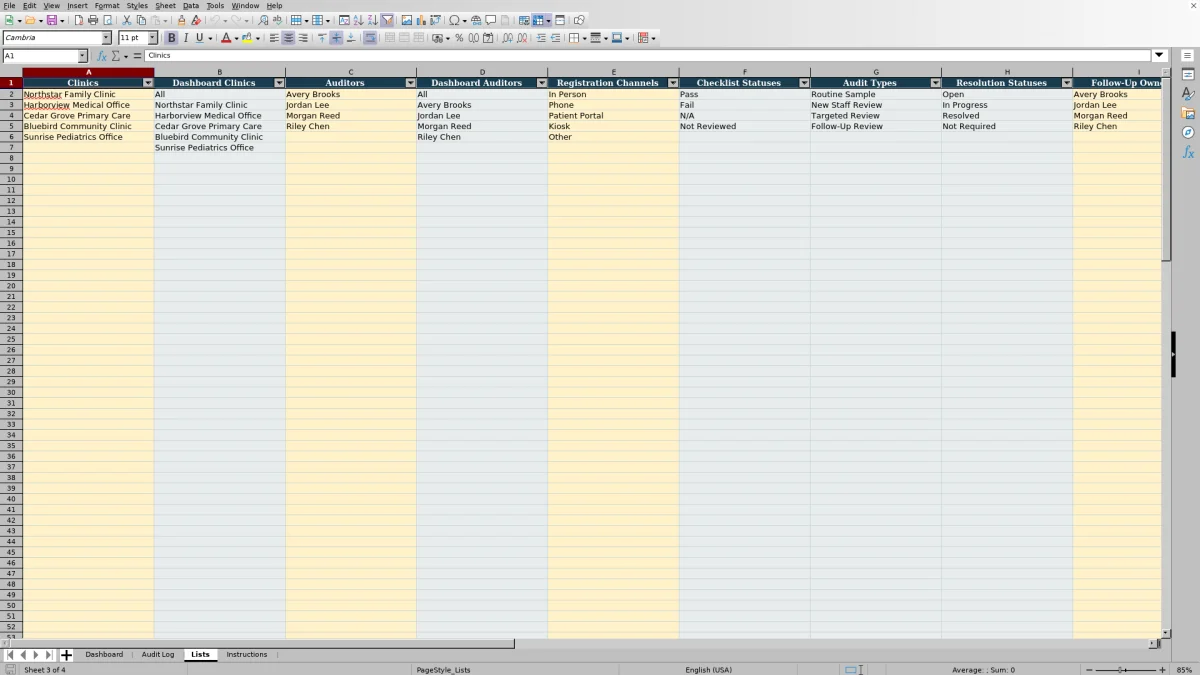Open the sidebar Navigator compass icon
Screen dimensions: 1200x675
[1188, 132]
